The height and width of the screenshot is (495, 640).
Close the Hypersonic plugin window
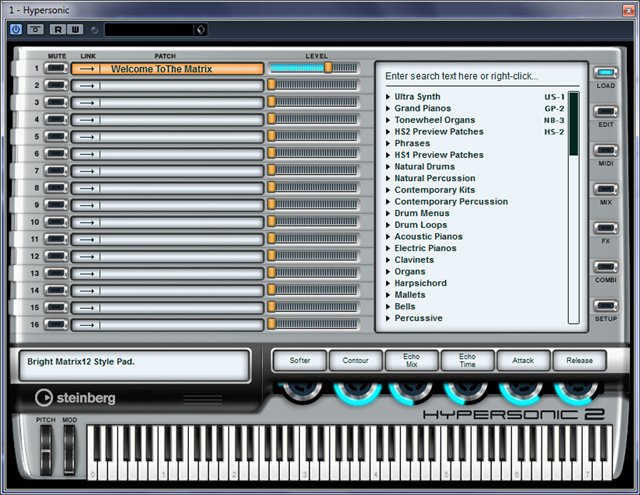coord(628,10)
